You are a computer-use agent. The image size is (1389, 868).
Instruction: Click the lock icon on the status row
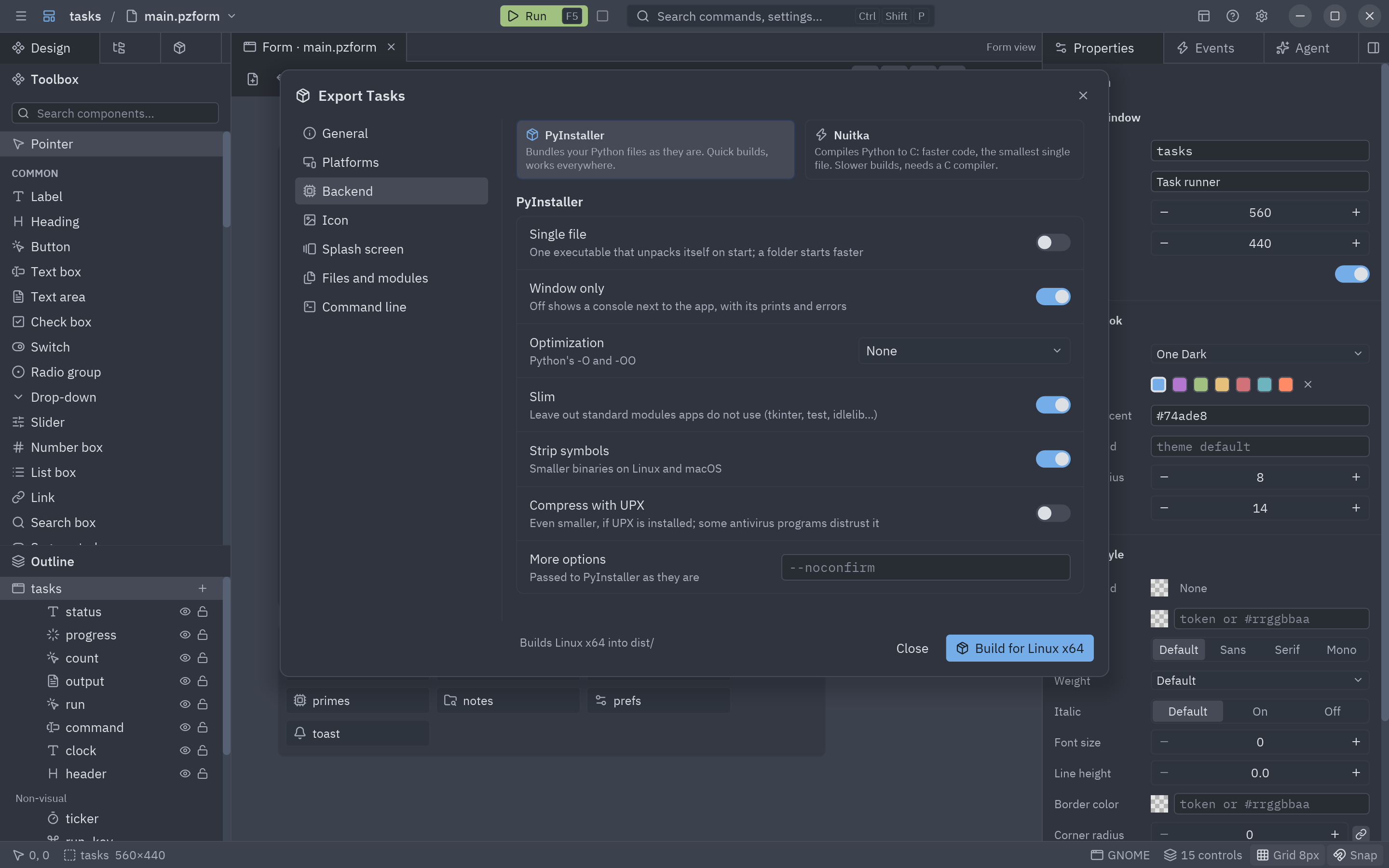tap(203, 612)
